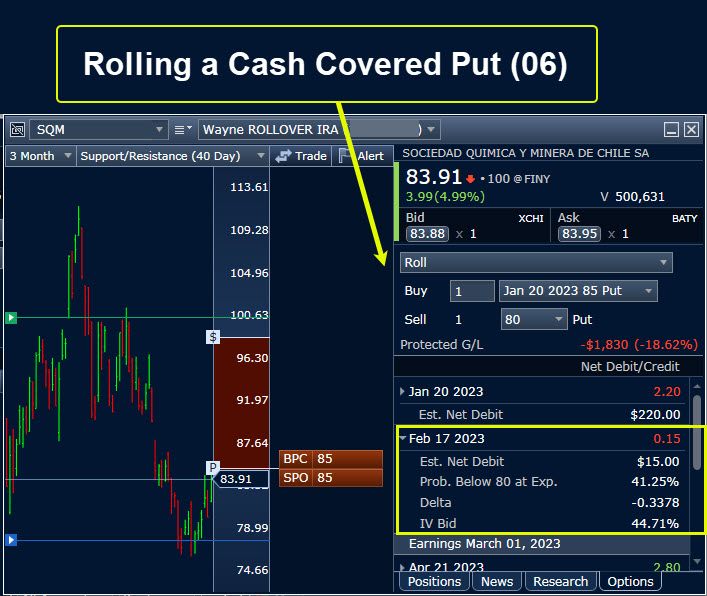The image size is (707, 596).
Task: Open the Roll strategy dropdown
Action: (x=664, y=262)
